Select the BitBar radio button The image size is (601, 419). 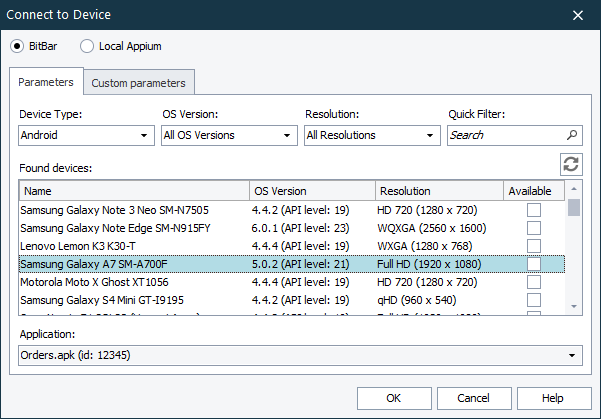click(x=18, y=46)
